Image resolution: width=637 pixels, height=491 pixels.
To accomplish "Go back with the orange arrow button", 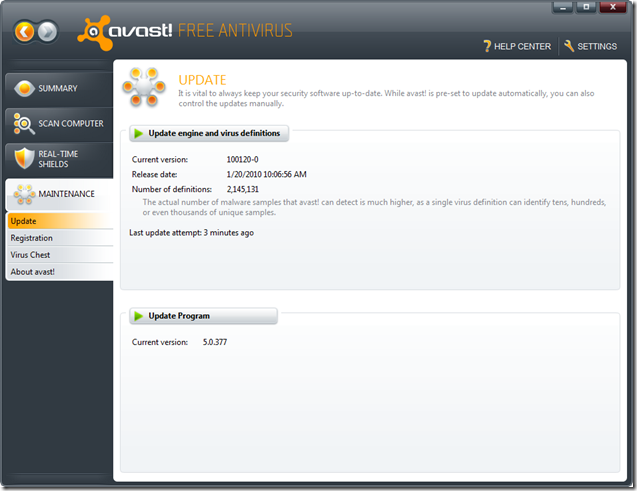I will point(25,32).
